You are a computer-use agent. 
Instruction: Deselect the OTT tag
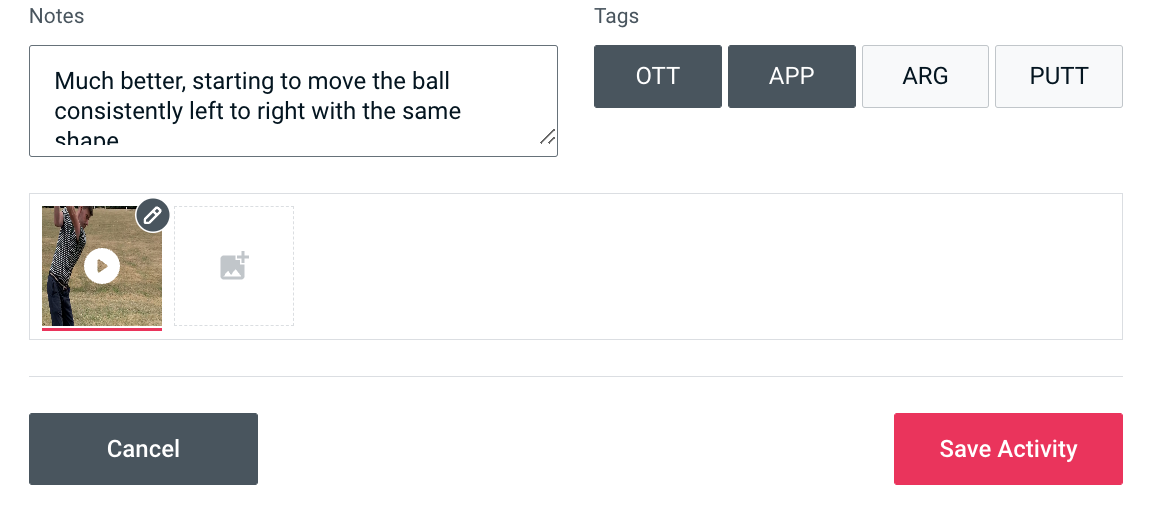(658, 76)
